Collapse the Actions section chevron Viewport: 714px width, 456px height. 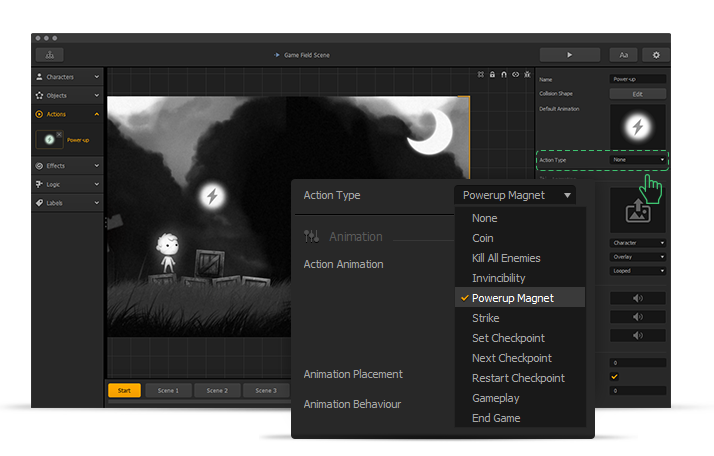click(x=97, y=114)
